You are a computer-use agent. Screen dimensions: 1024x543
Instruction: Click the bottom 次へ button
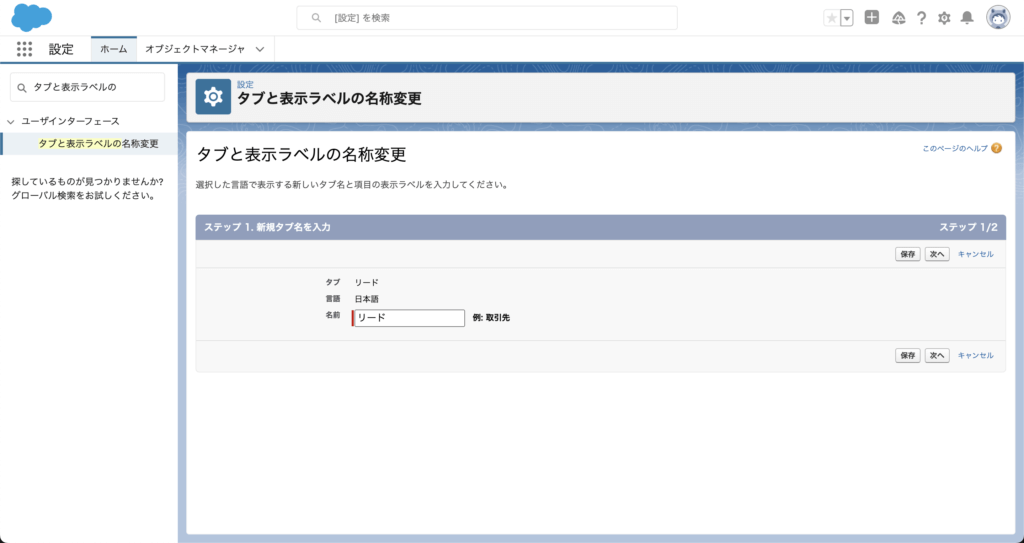point(937,355)
